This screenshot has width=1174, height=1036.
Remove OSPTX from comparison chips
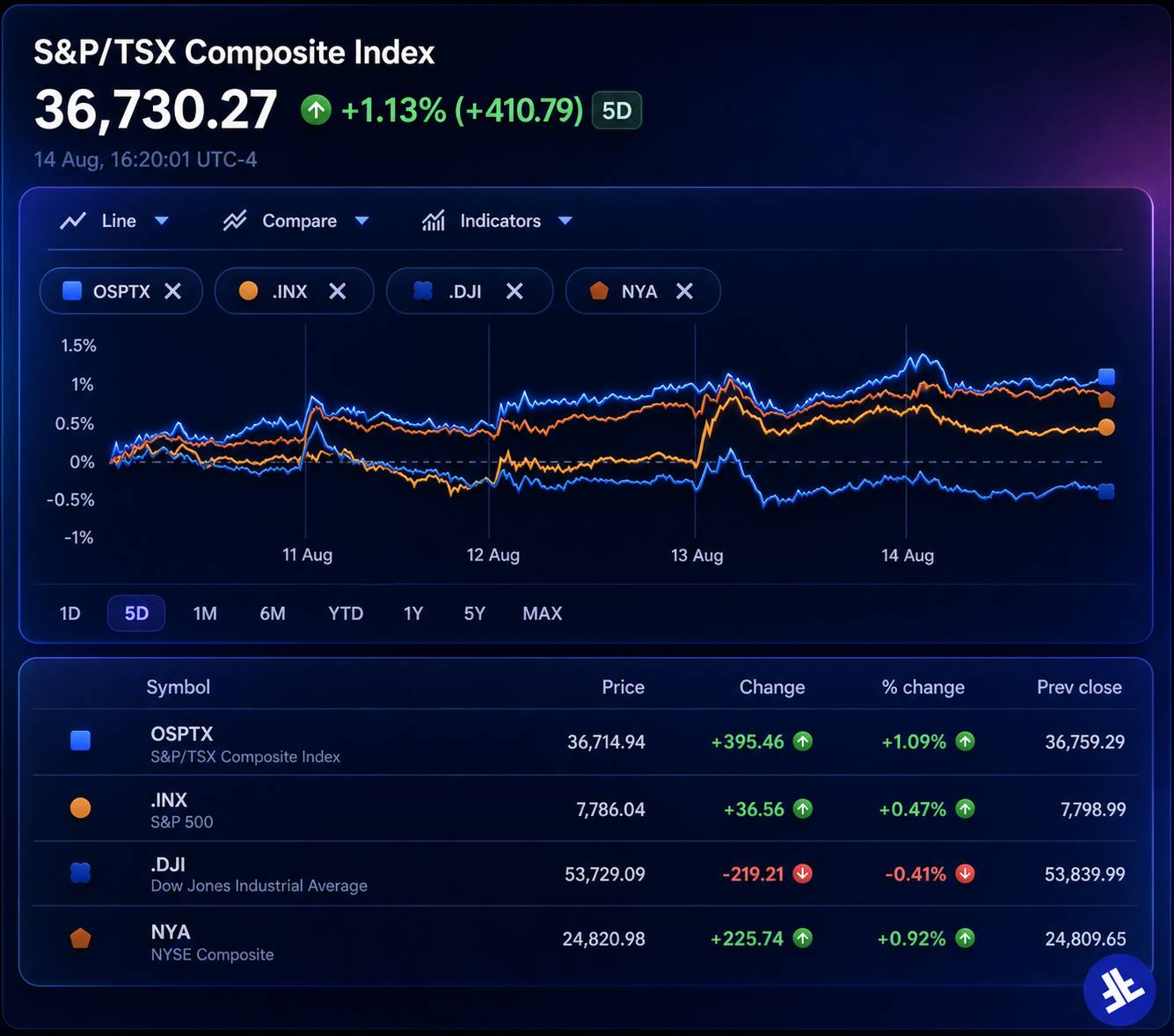[173, 291]
